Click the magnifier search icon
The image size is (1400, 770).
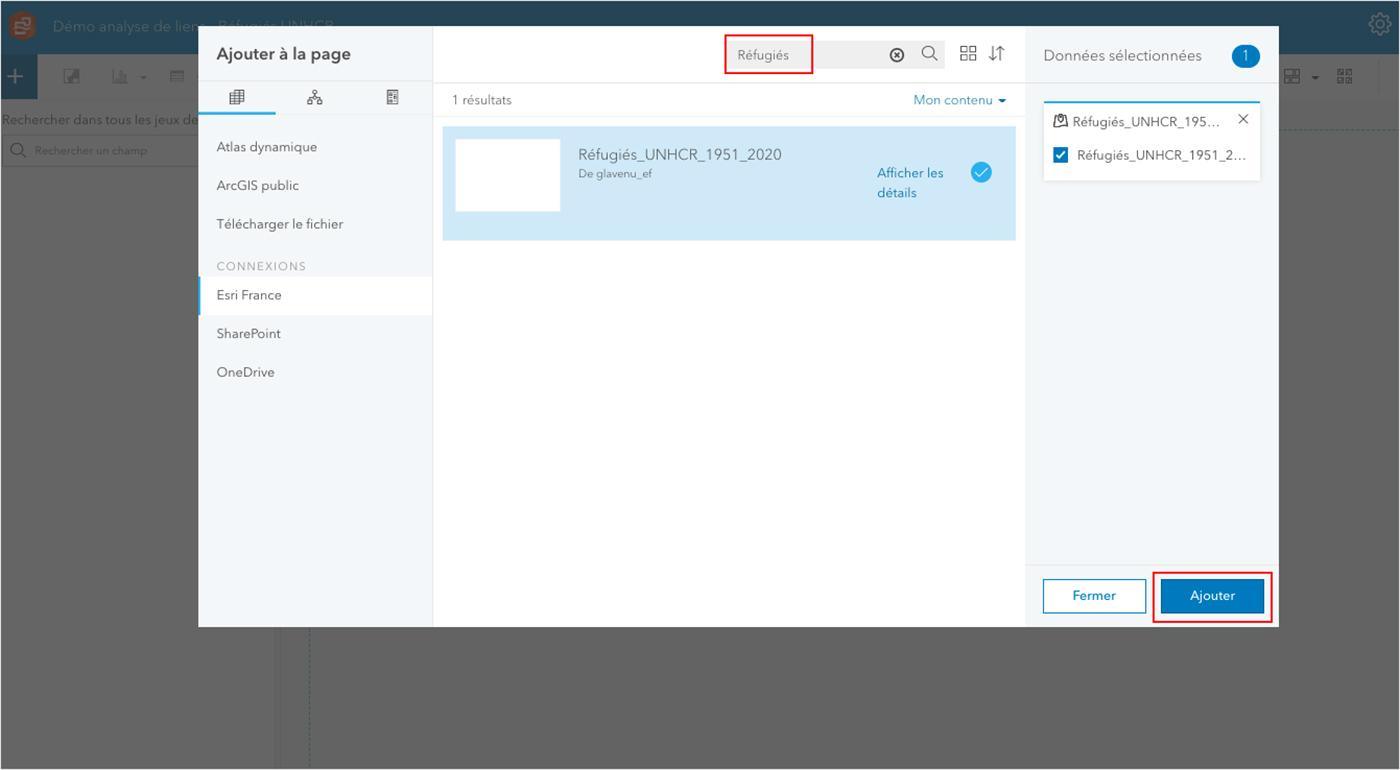(x=929, y=54)
